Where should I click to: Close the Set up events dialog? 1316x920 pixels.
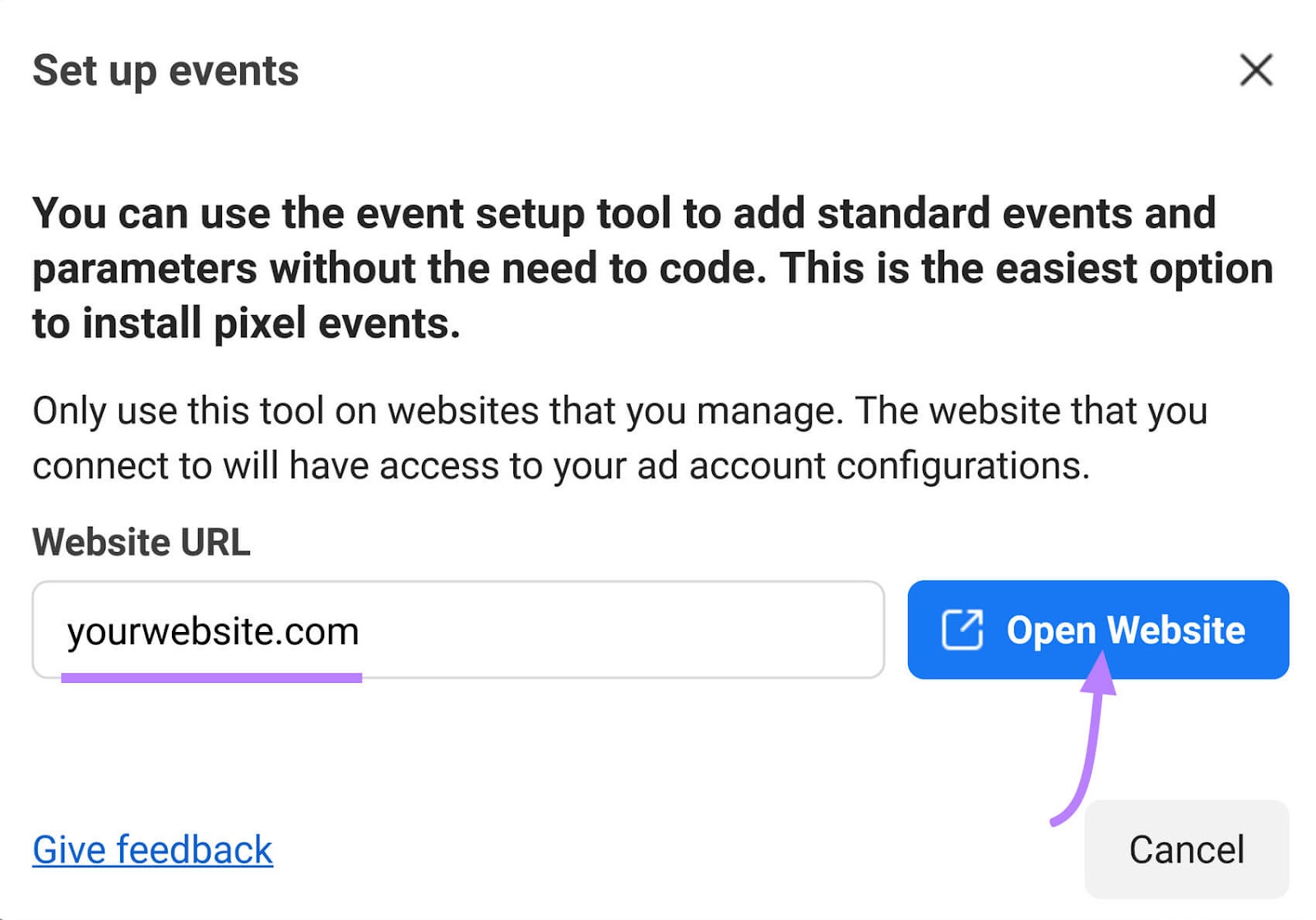pos(1255,71)
